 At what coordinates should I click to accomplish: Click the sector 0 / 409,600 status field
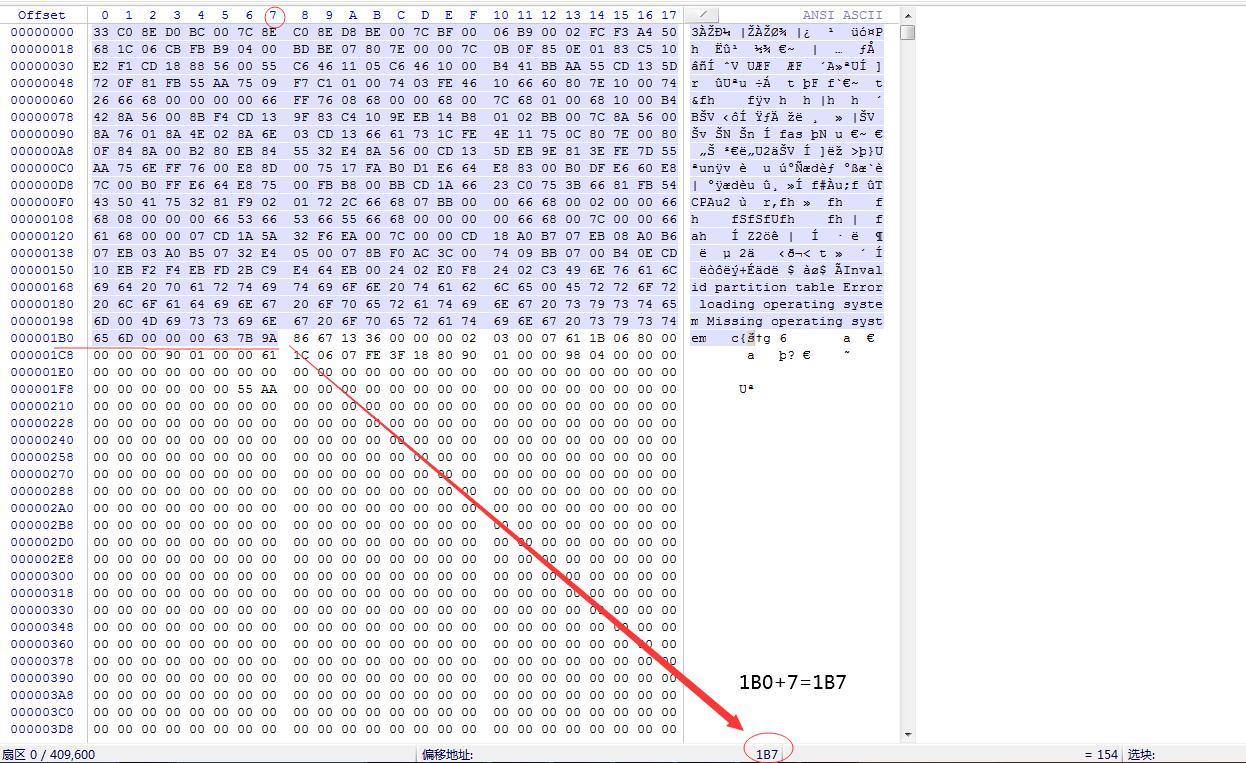[x=48, y=754]
